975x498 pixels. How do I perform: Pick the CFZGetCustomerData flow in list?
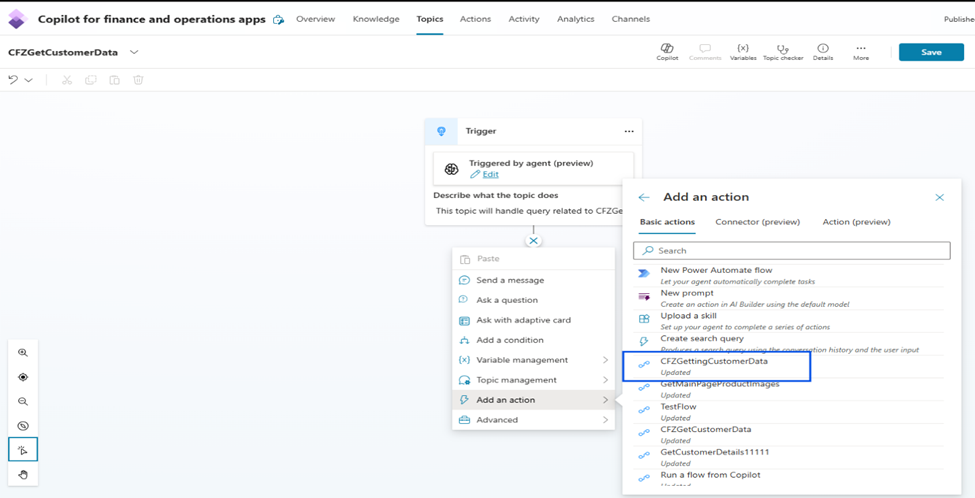pos(788,435)
